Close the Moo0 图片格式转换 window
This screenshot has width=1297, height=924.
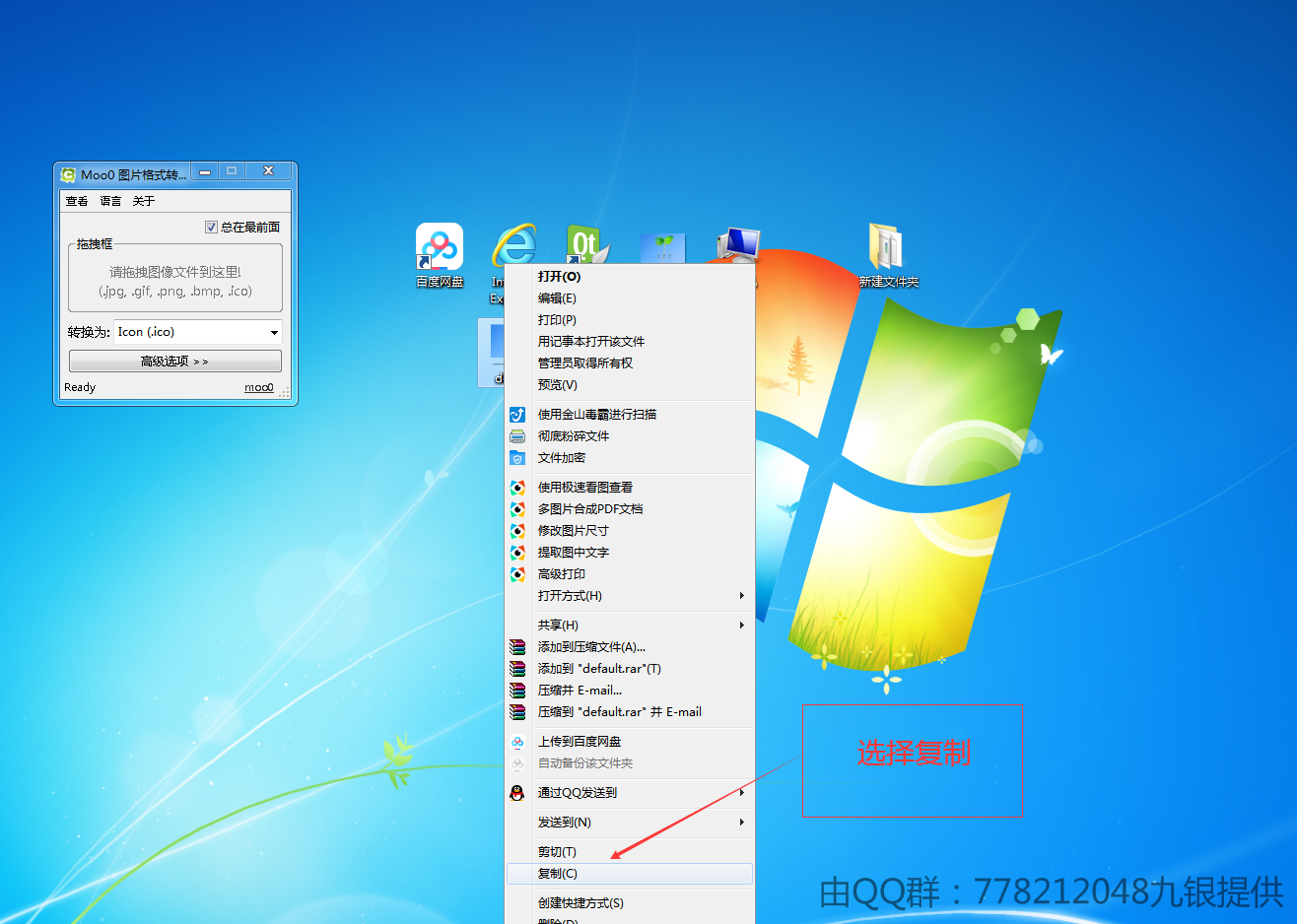268,171
